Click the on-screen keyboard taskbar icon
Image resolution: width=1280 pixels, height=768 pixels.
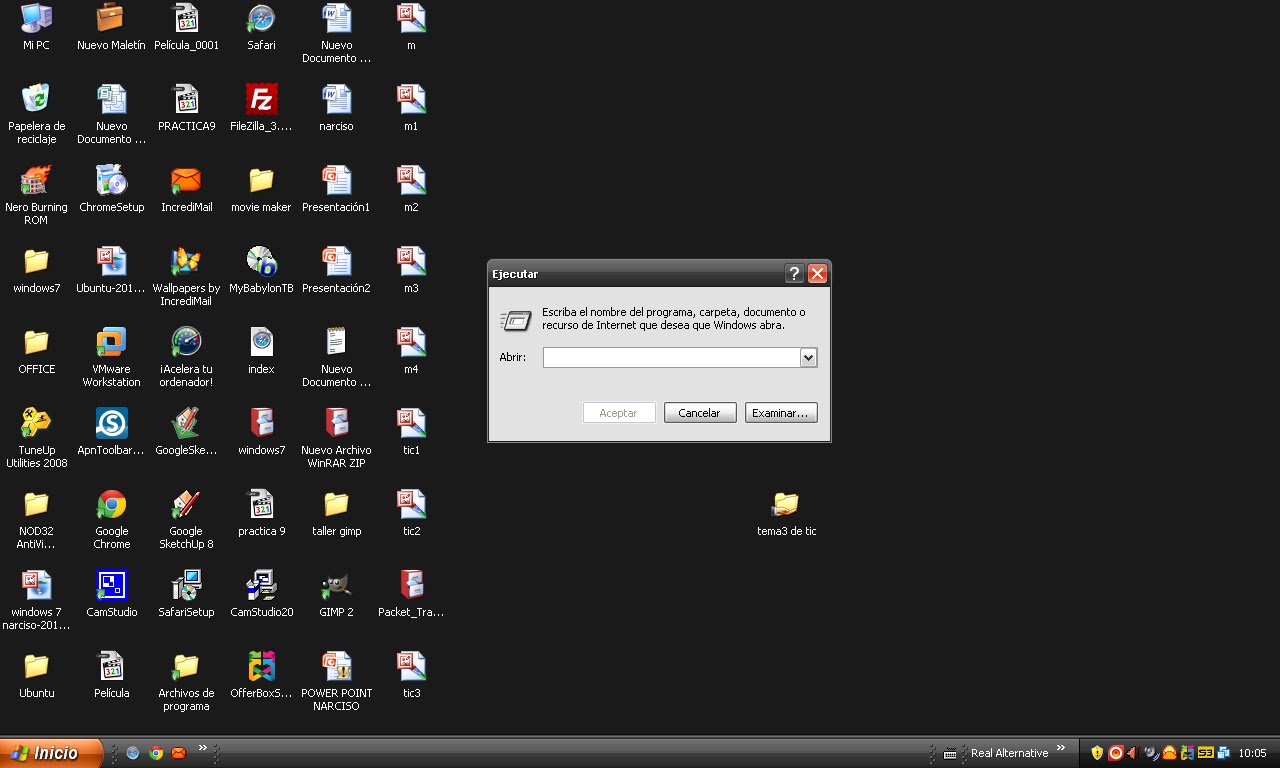[950, 753]
